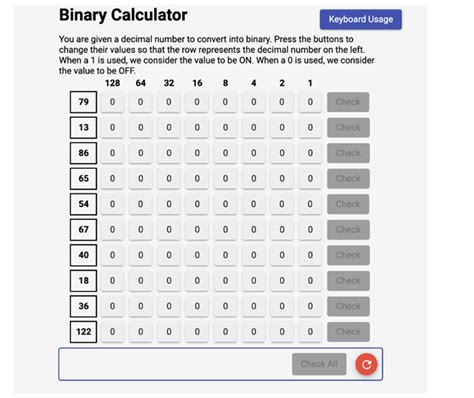
Task: Click the Check All button
Action: [x=319, y=364]
